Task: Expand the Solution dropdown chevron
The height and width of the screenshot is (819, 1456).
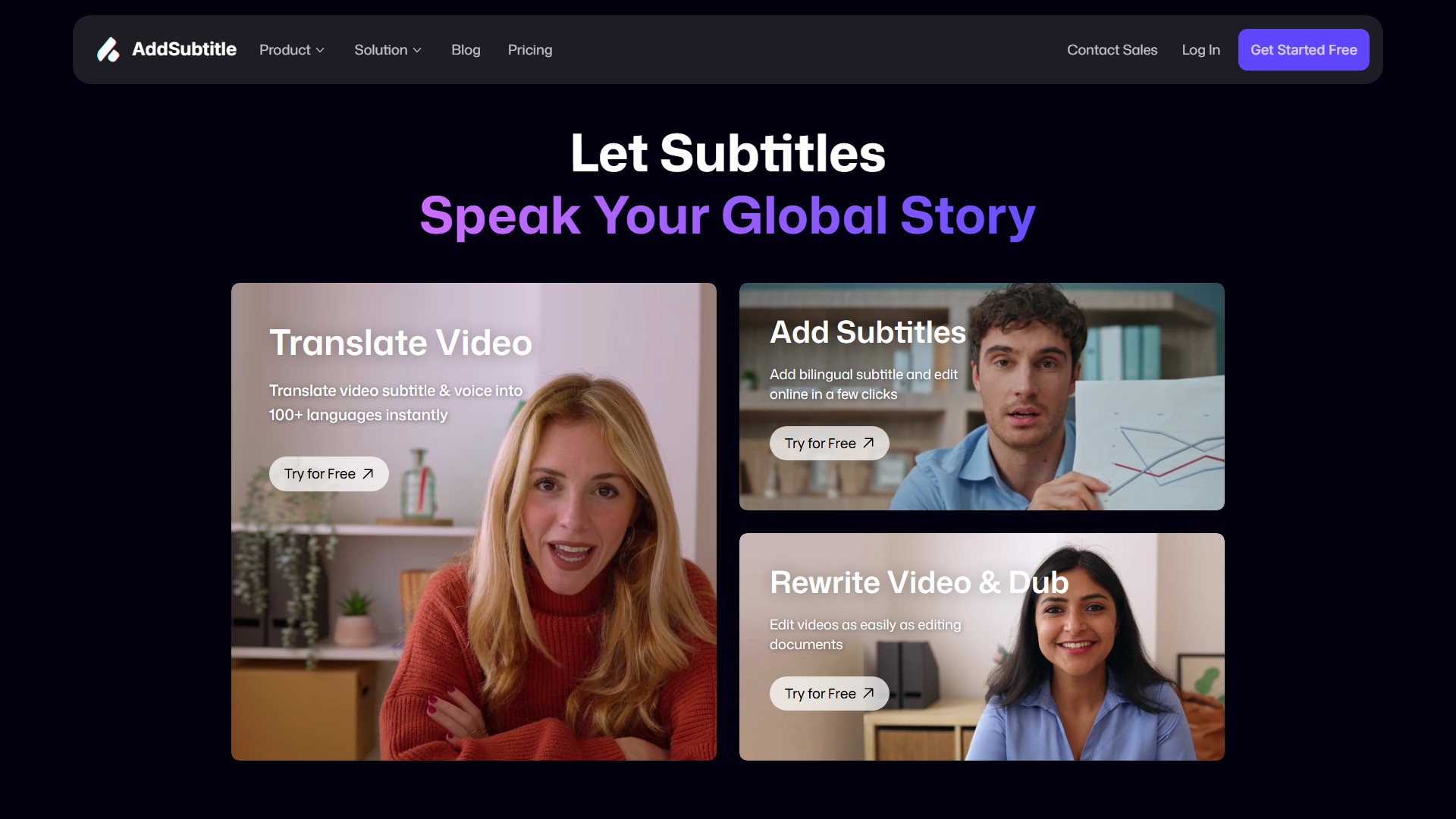Action: [417, 50]
